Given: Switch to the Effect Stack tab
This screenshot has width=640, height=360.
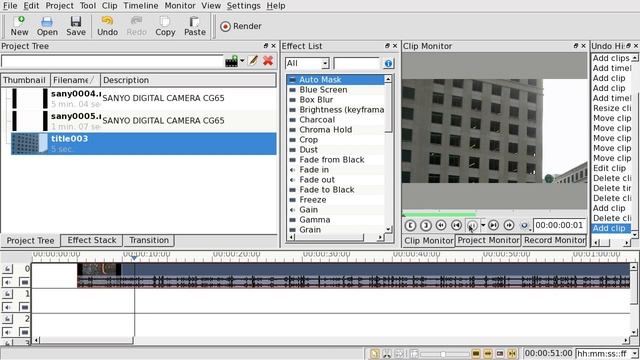Looking at the screenshot, I should click(x=92, y=240).
